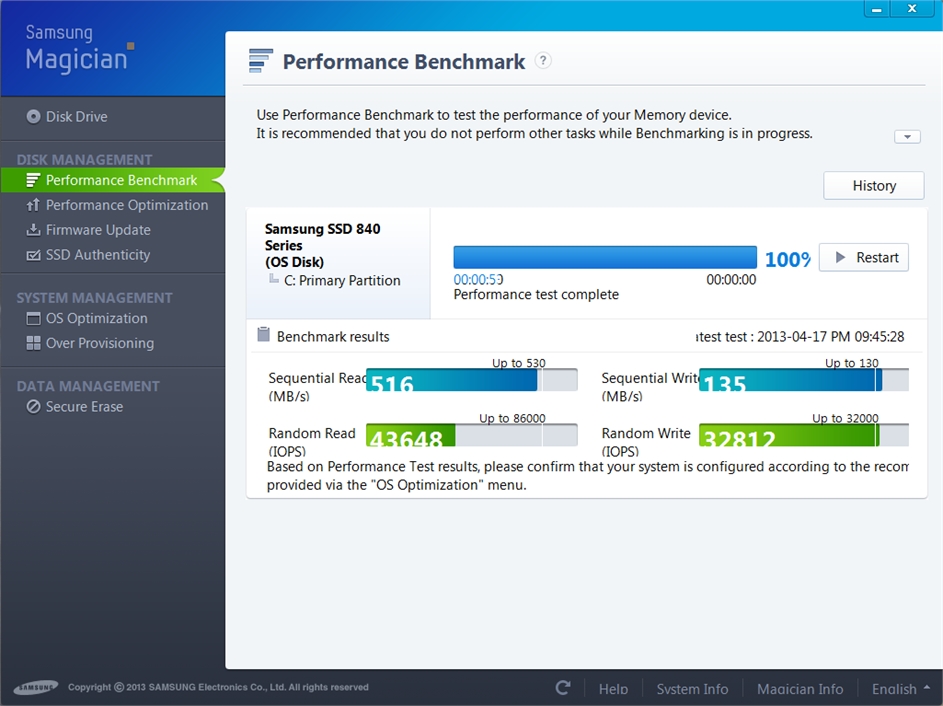Click the Firmware Update download icon
943x706 pixels.
tap(33, 230)
